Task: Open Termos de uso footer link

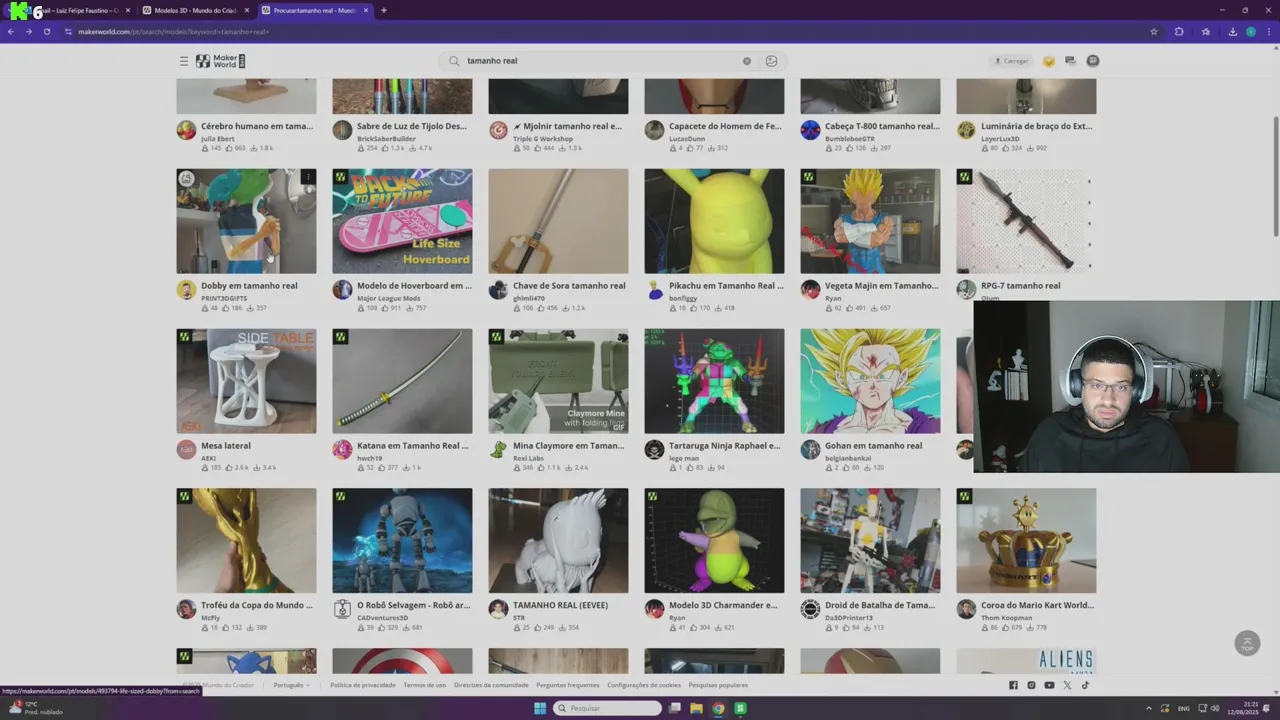Action: coord(425,685)
